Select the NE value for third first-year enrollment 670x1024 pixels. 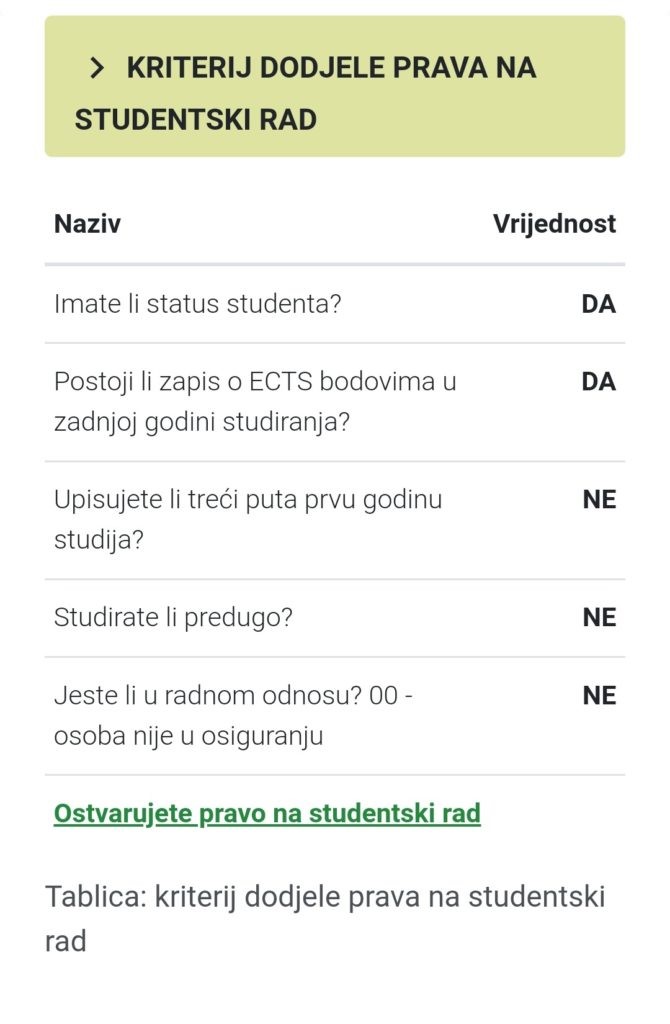click(x=599, y=500)
